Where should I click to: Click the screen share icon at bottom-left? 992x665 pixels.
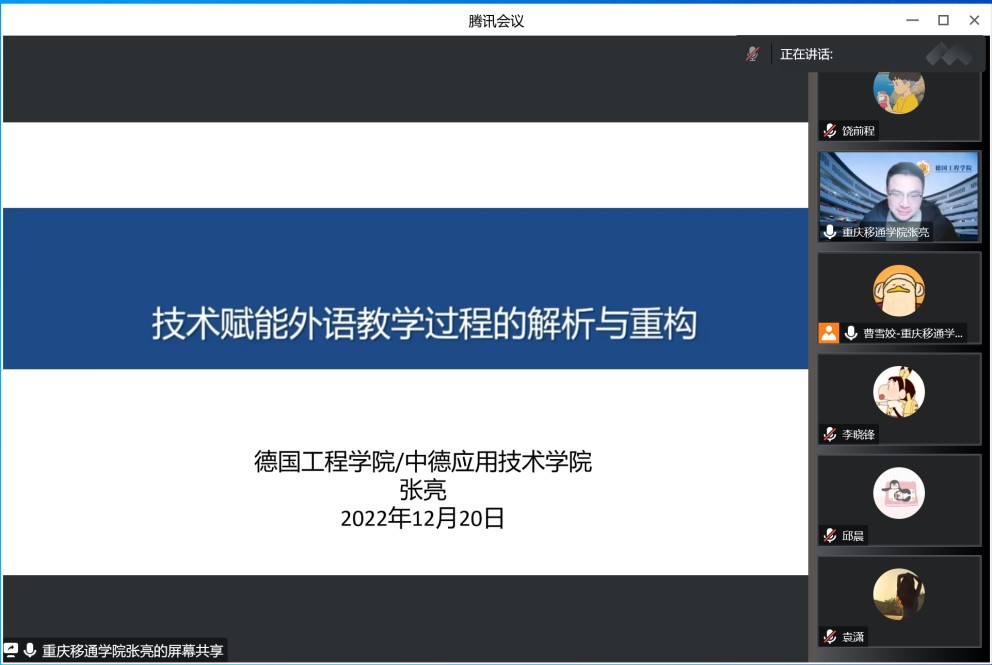[11, 650]
